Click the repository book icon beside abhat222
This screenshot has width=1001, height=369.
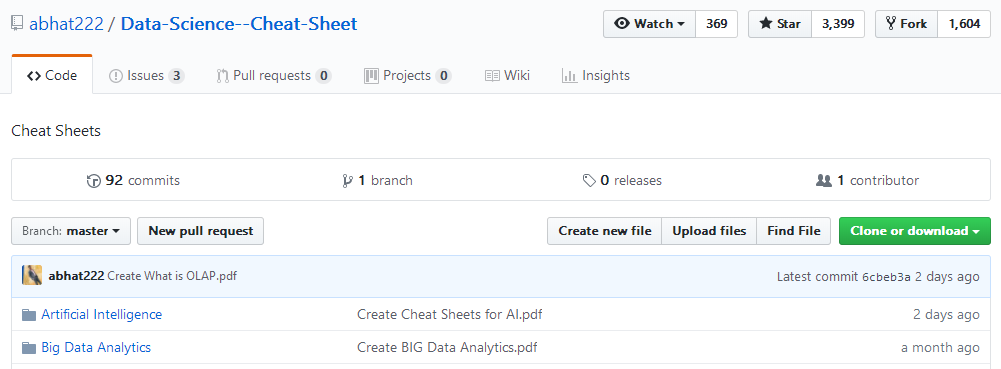(17, 24)
